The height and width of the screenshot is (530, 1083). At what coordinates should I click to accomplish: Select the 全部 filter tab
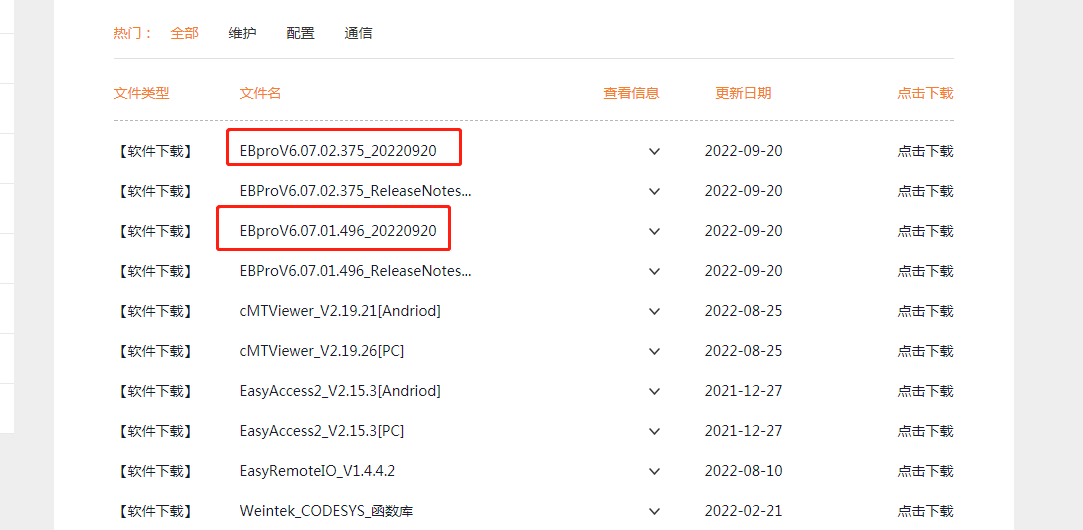tap(184, 33)
